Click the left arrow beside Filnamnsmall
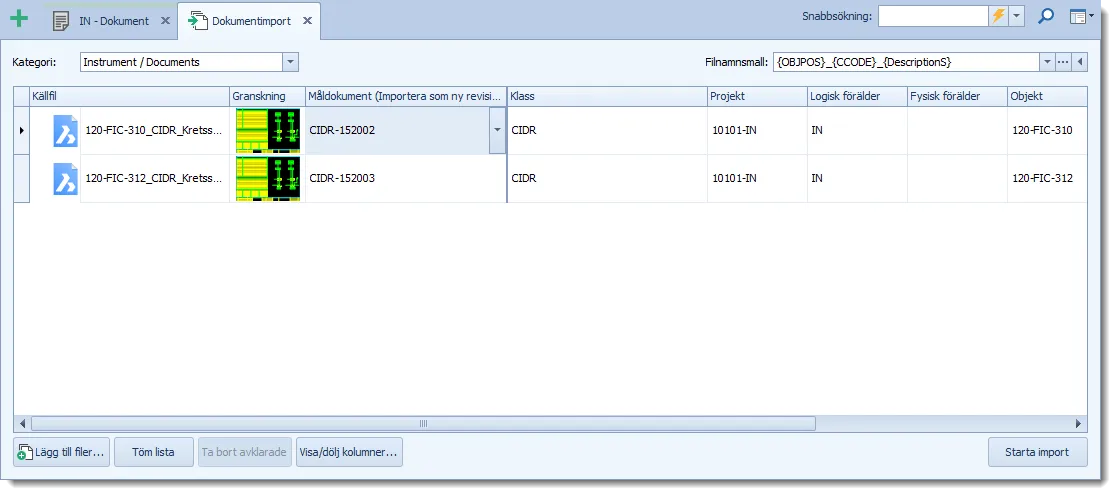 [x=1080, y=62]
